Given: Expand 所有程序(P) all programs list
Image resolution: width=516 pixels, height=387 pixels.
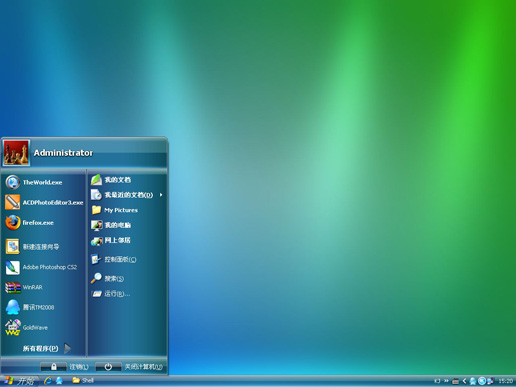Looking at the screenshot, I should point(47,348).
